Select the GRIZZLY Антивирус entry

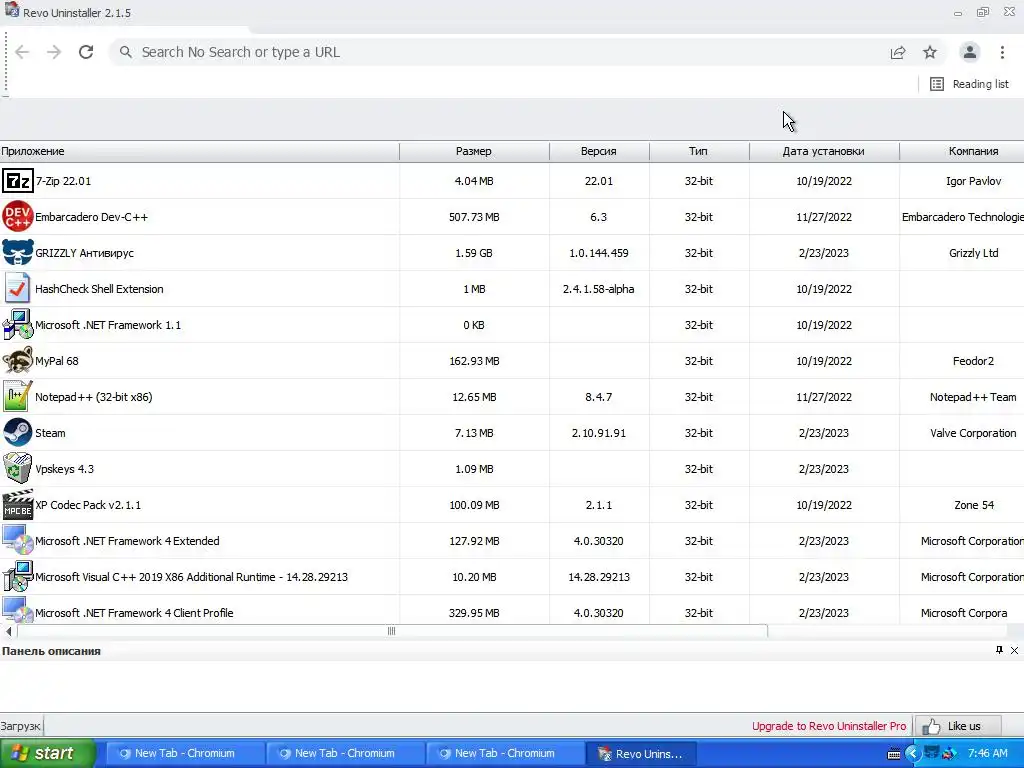coord(84,253)
